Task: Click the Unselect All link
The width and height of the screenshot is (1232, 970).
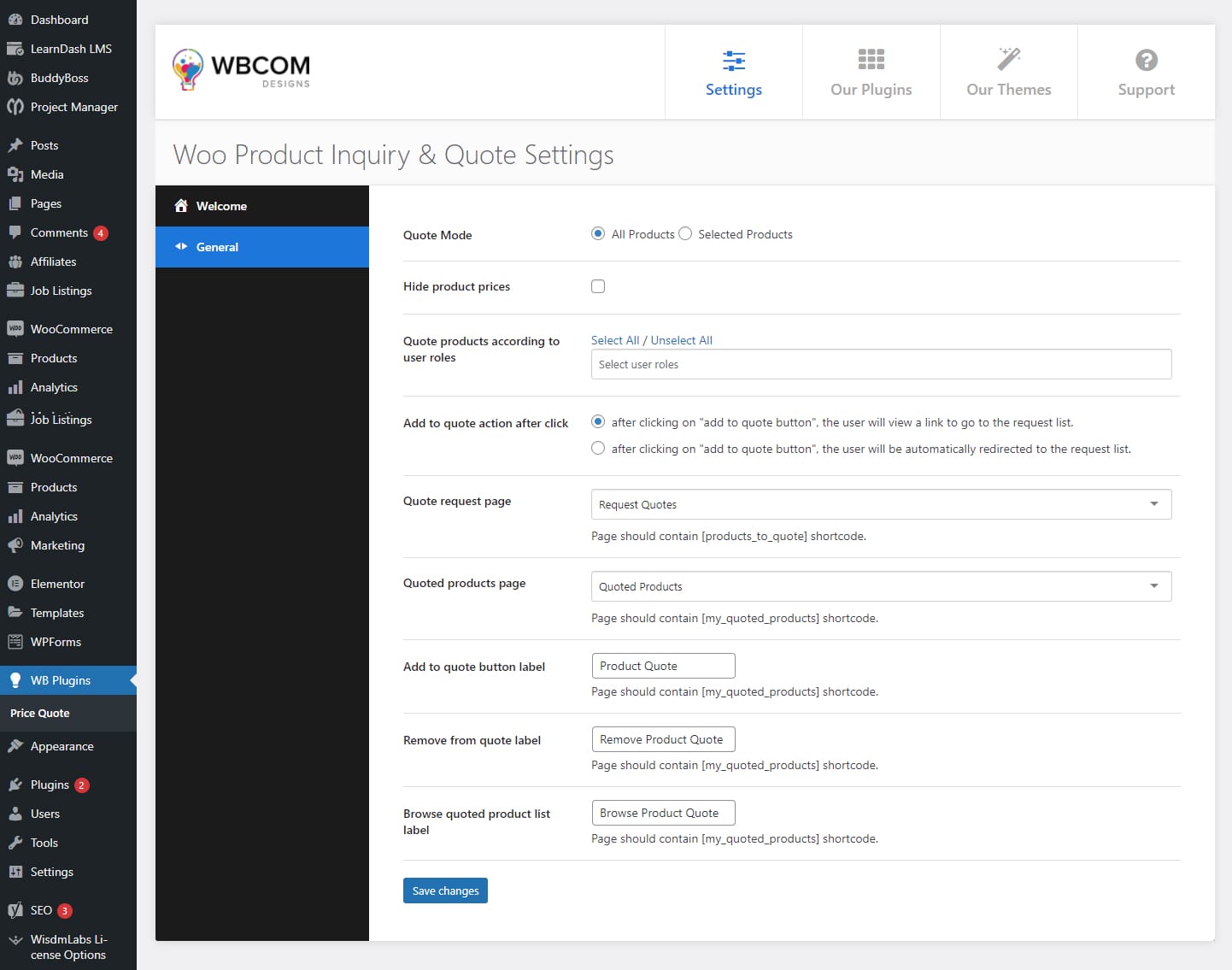Action: [x=681, y=340]
